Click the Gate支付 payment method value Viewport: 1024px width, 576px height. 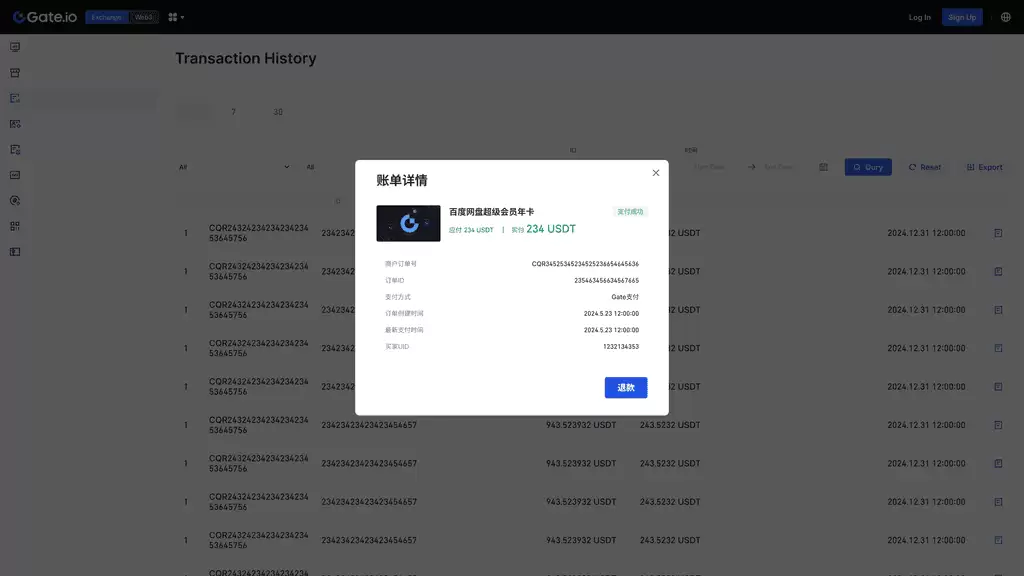pos(625,297)
